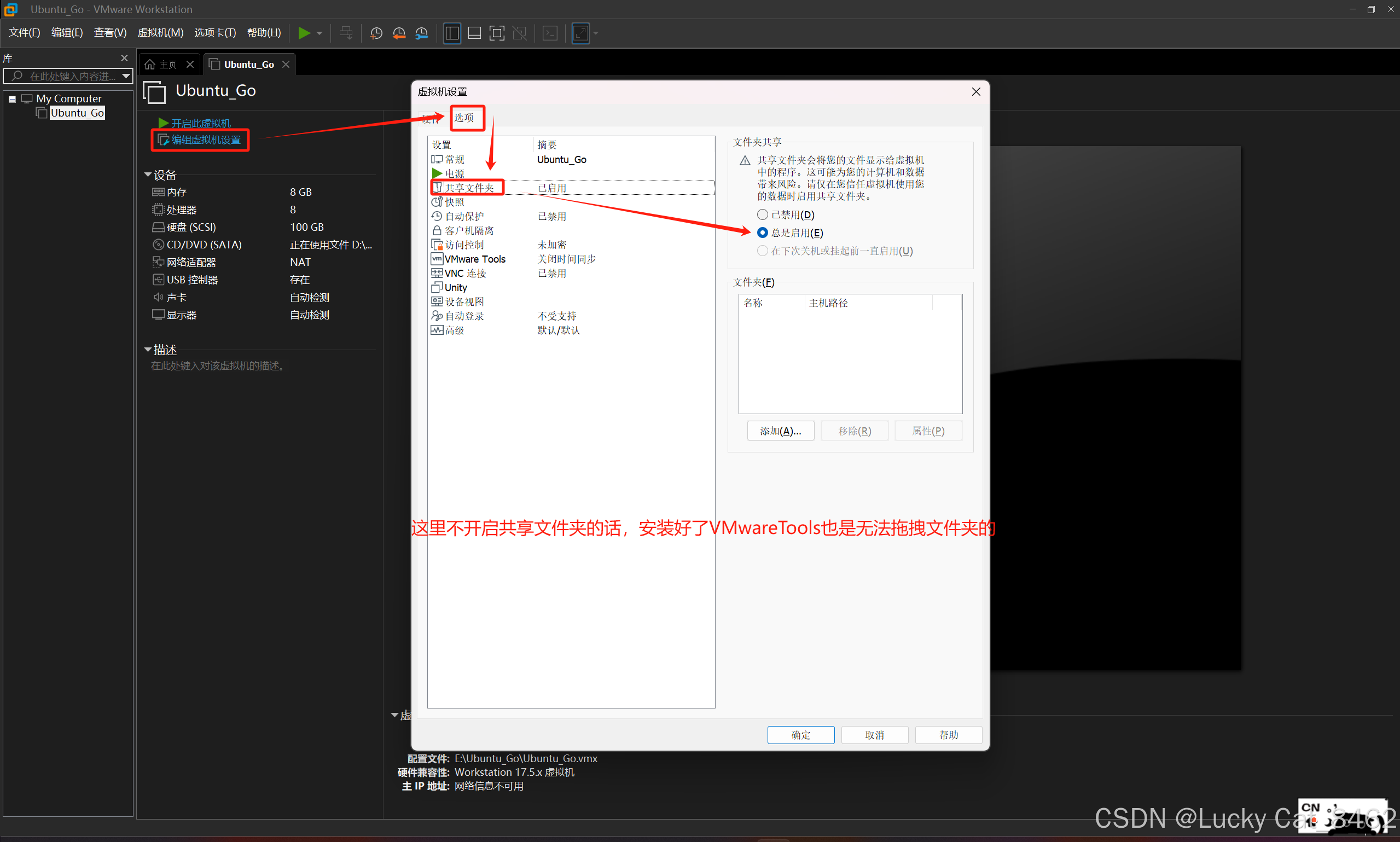Open power options dropdown next to play
This screenshot has height=842, width=1400.
point(319,33)
